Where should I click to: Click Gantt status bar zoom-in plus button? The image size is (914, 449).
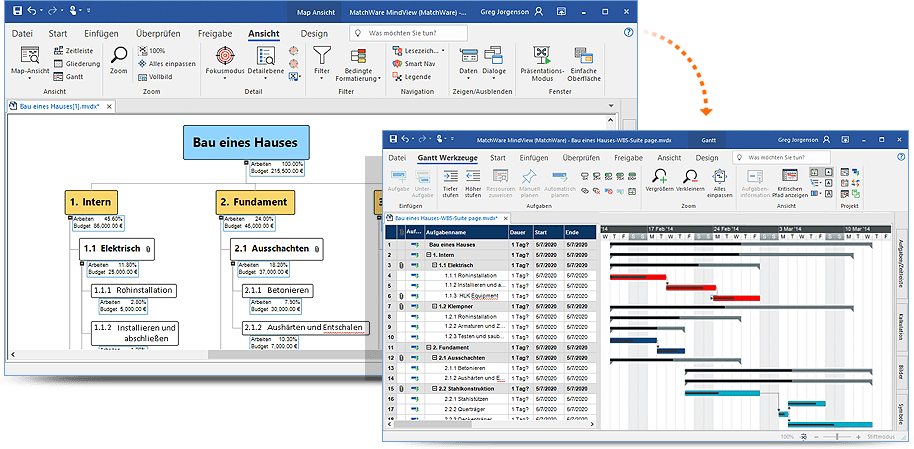pos(858,436)
